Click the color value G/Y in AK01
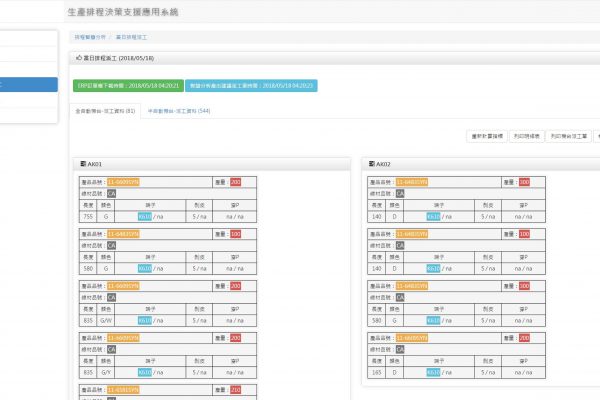The image size is (600, 400). click(106, 372)
